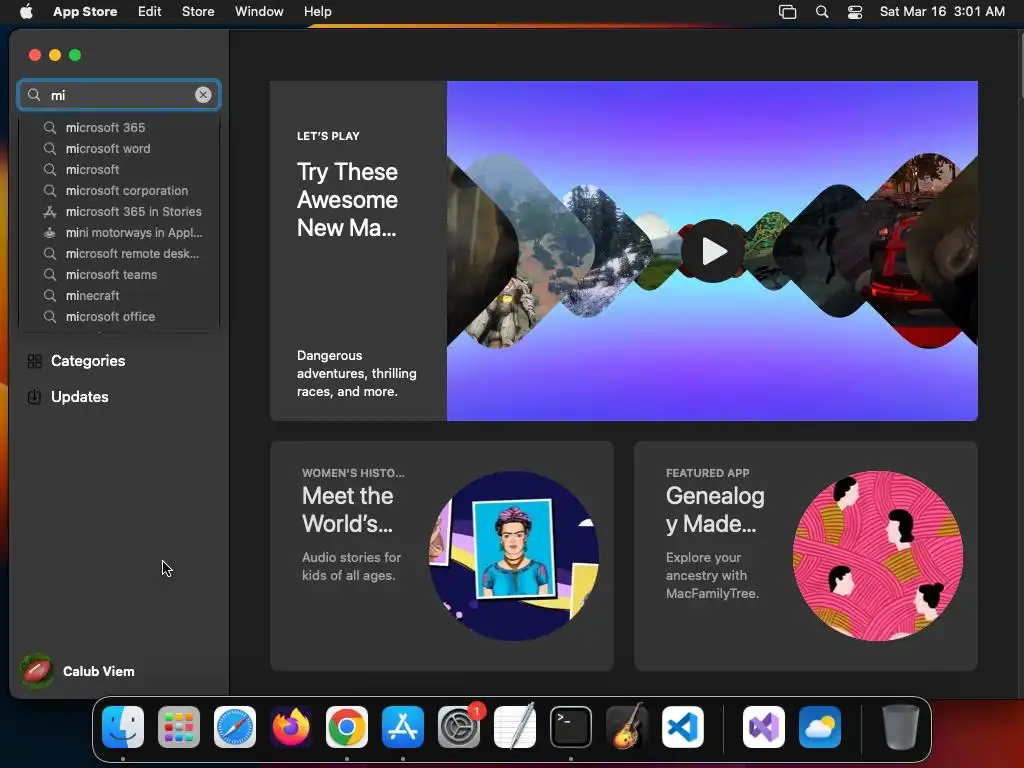Launch Visual Studio Code from the Dock
This screenshot has width=1024, height=768.
pyautogui.click(x=683, y=727)
